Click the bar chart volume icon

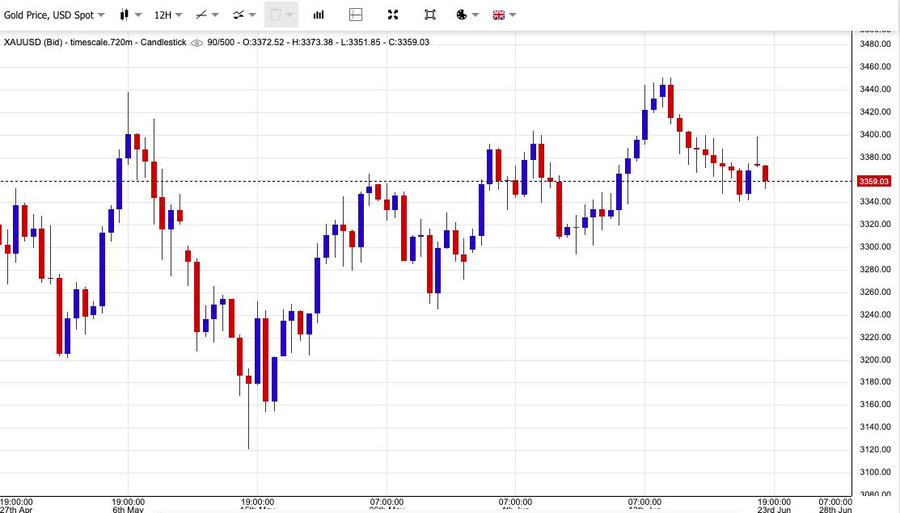pyautogui.click(x=318, y=15)
